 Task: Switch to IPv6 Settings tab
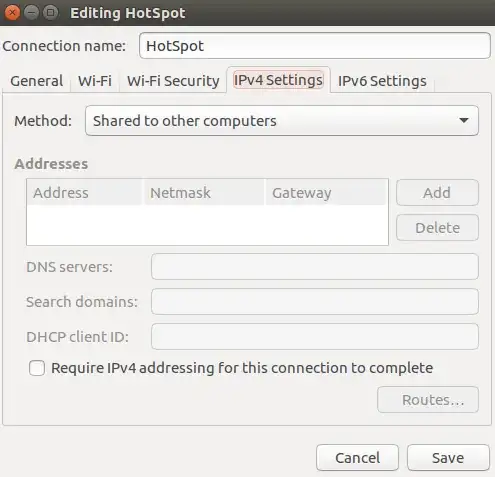[x=382, y=81]
